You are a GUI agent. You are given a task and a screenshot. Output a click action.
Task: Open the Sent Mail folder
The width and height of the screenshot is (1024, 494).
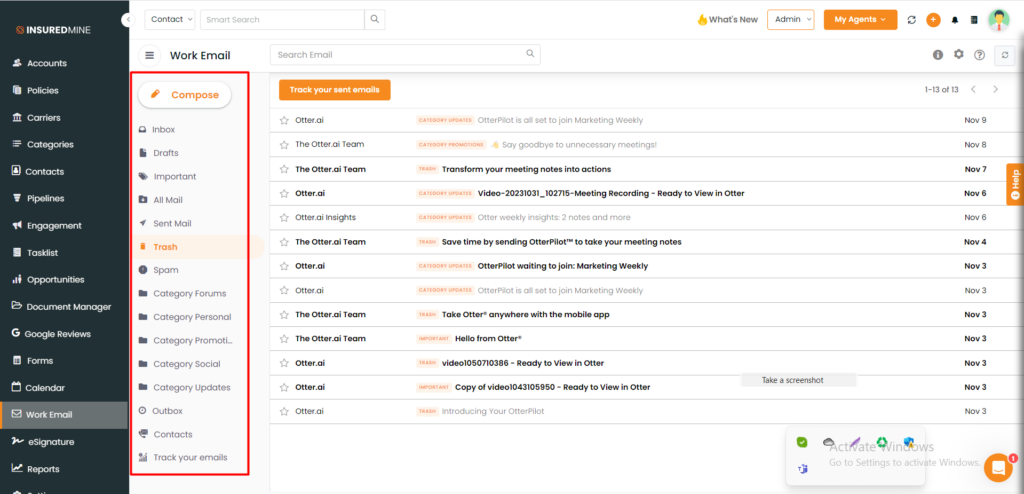tap(165, 223)
